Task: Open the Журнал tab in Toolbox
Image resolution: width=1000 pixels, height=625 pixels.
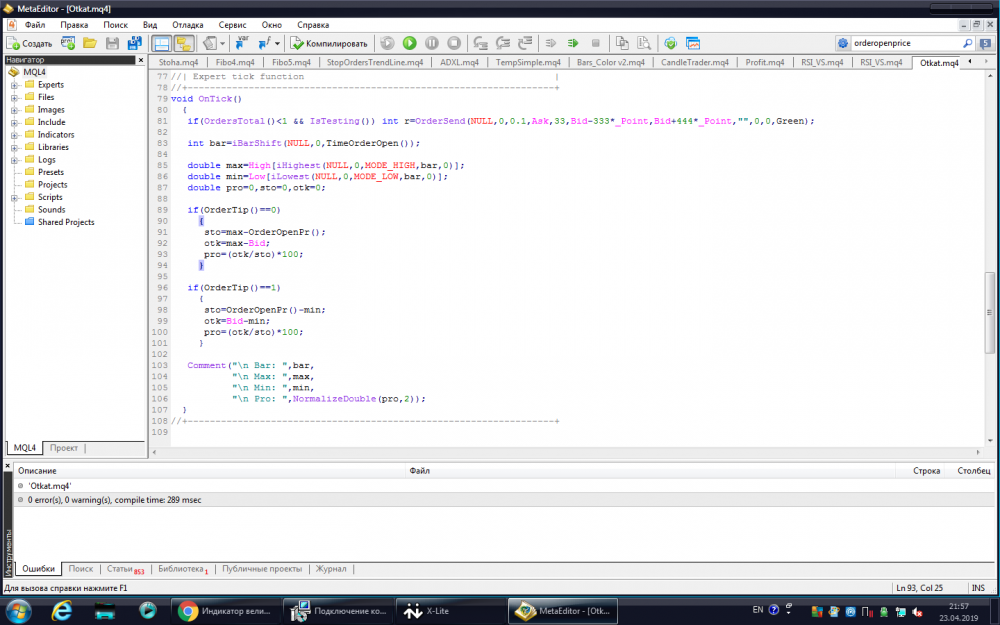Action: tap(331, 569)
